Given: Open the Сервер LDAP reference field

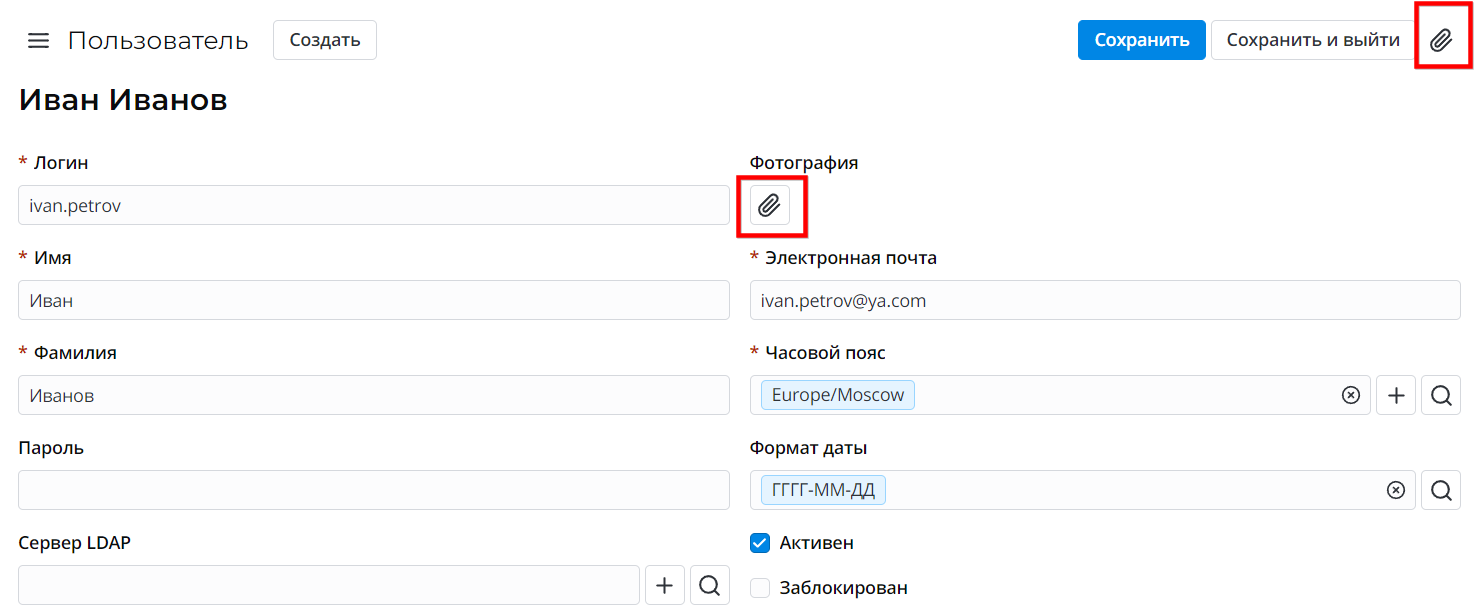Looking at the screenshot, I should pyautogui.click(x=328, y=585).
